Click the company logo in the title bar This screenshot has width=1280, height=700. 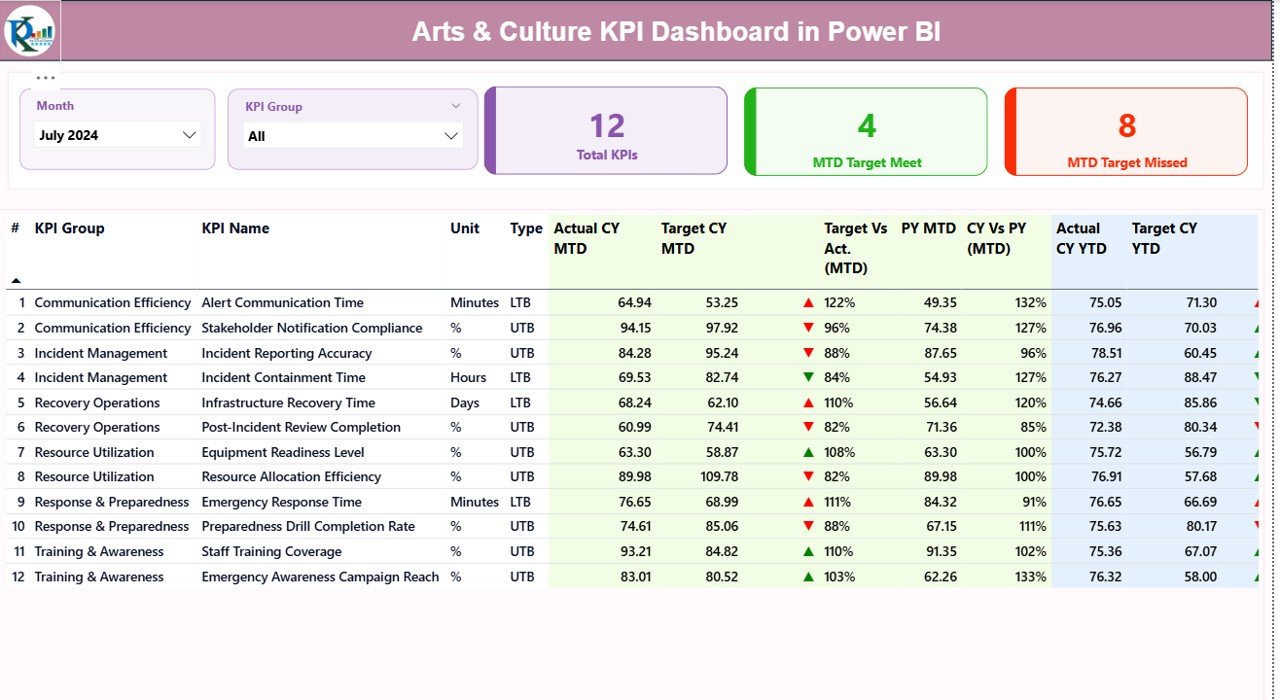tap(29, 30)
